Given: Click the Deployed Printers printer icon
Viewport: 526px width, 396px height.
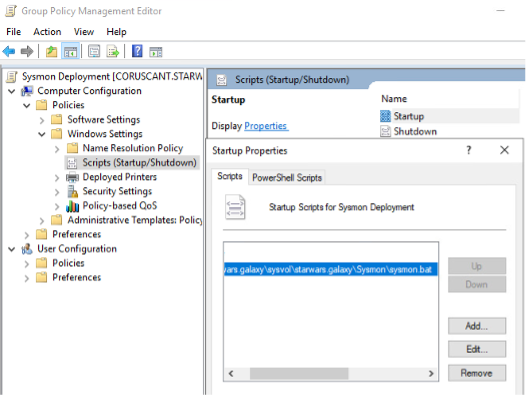Looking at the screenshot, I should point(72,177).
